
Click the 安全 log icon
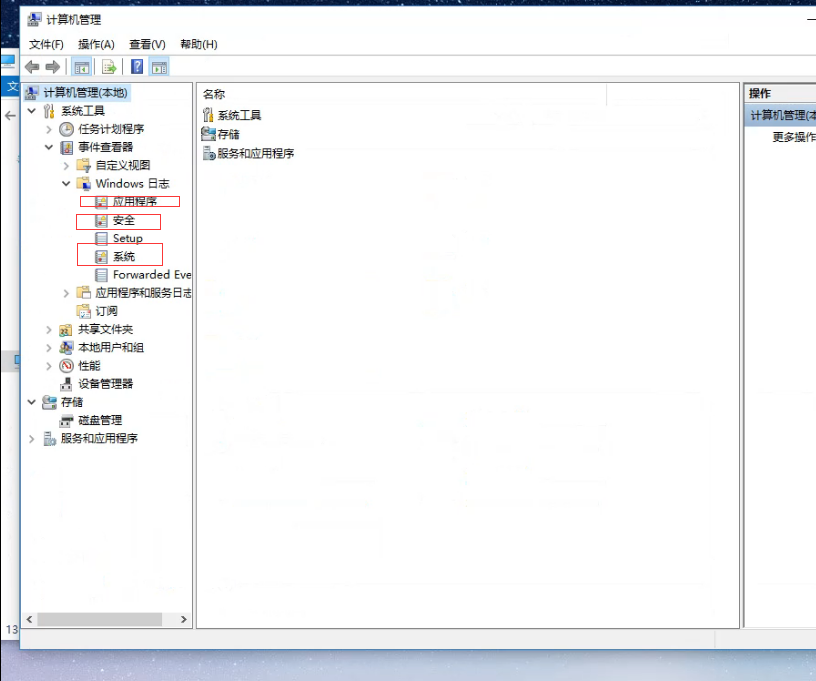coord(101,221)
